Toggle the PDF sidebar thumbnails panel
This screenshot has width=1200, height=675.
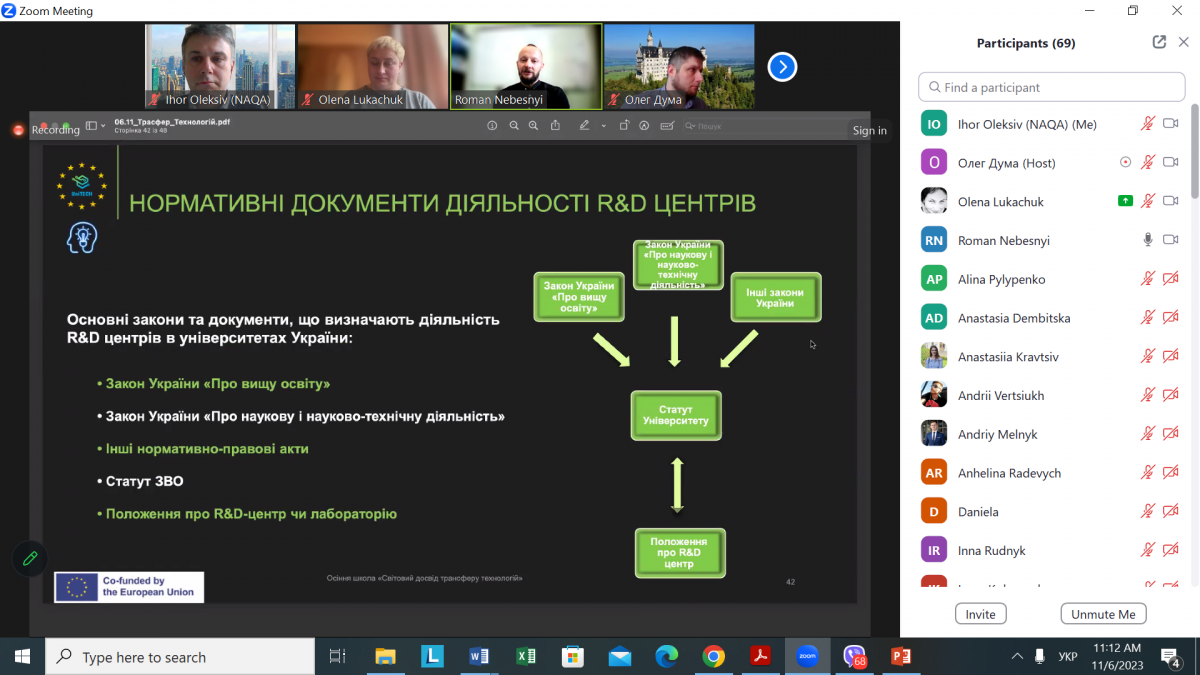click(92, 126)
